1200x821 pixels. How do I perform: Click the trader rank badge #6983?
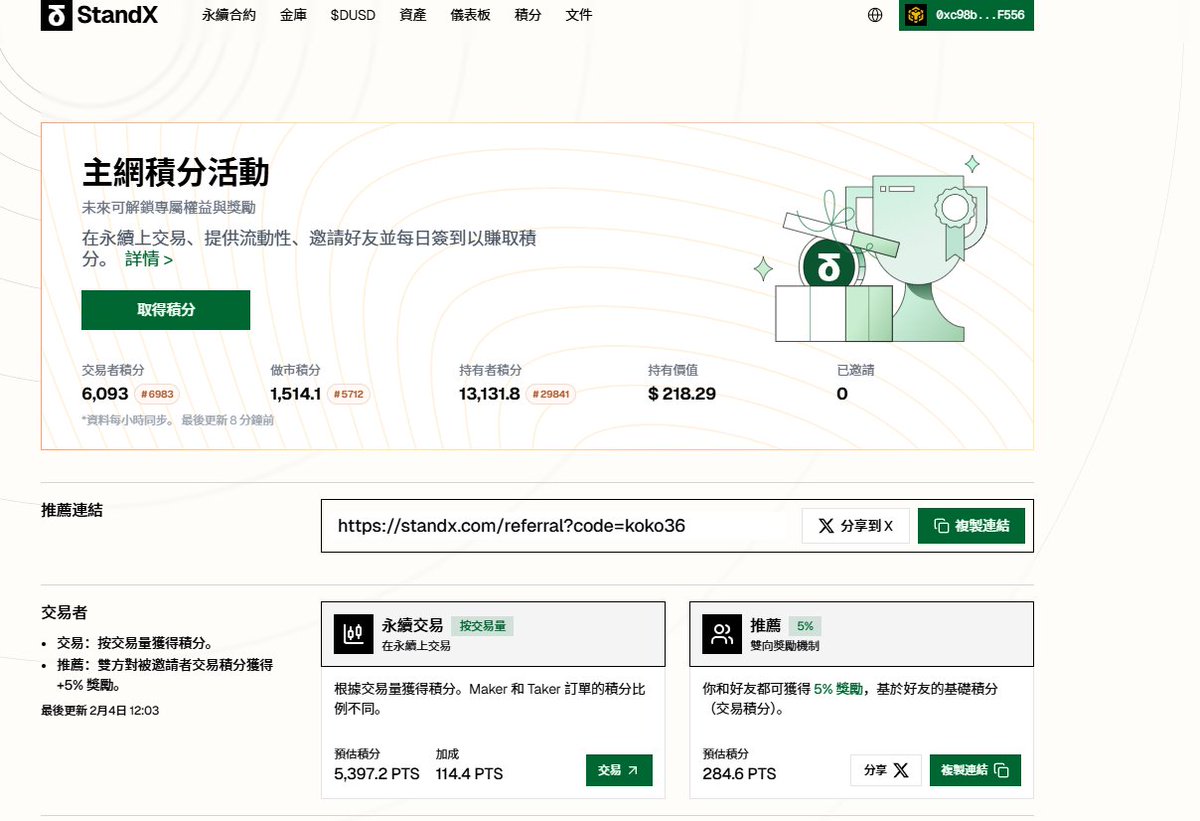pos(155,394)
